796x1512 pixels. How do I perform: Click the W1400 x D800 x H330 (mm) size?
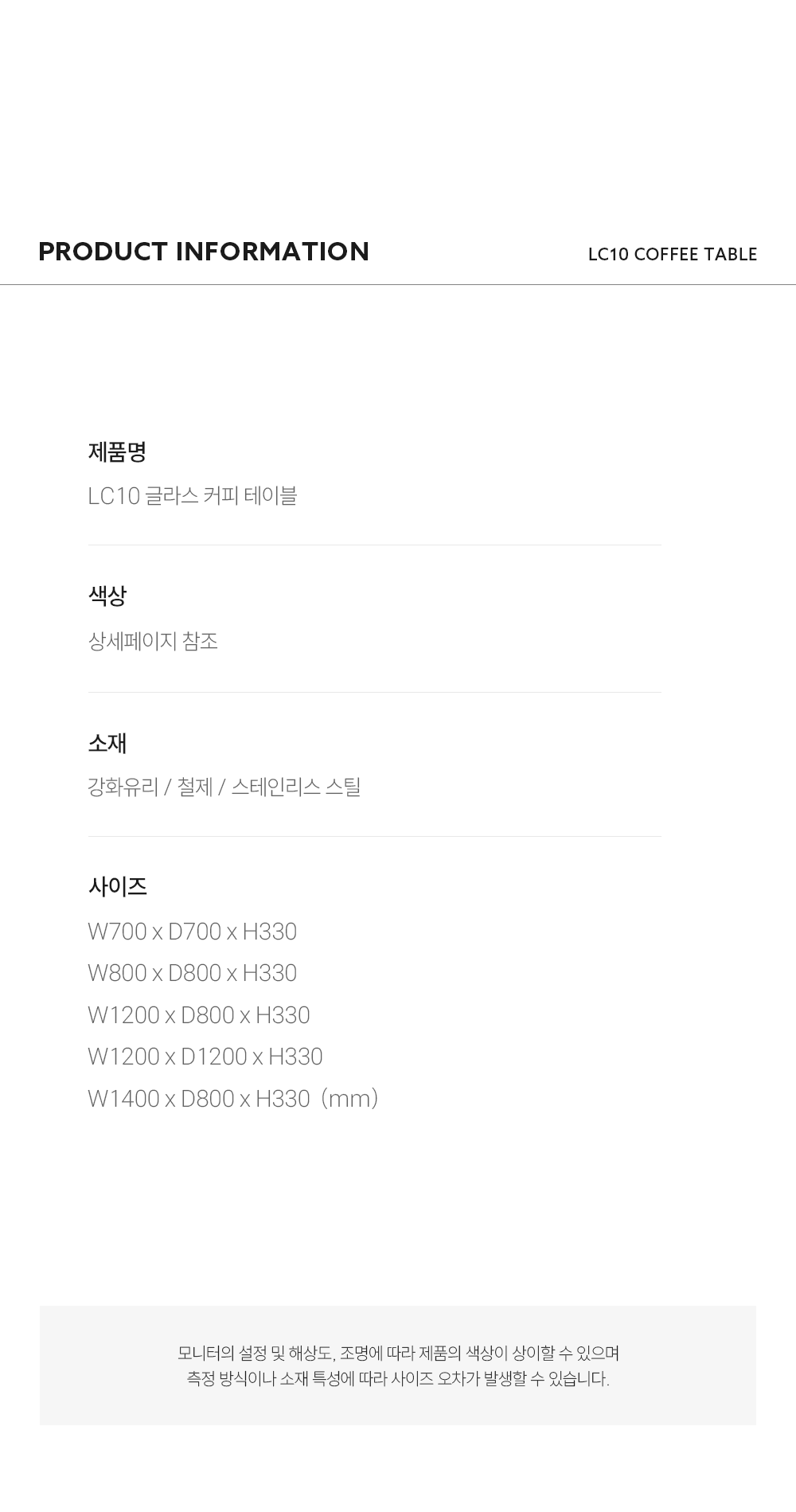click(x=233, y=1099)
